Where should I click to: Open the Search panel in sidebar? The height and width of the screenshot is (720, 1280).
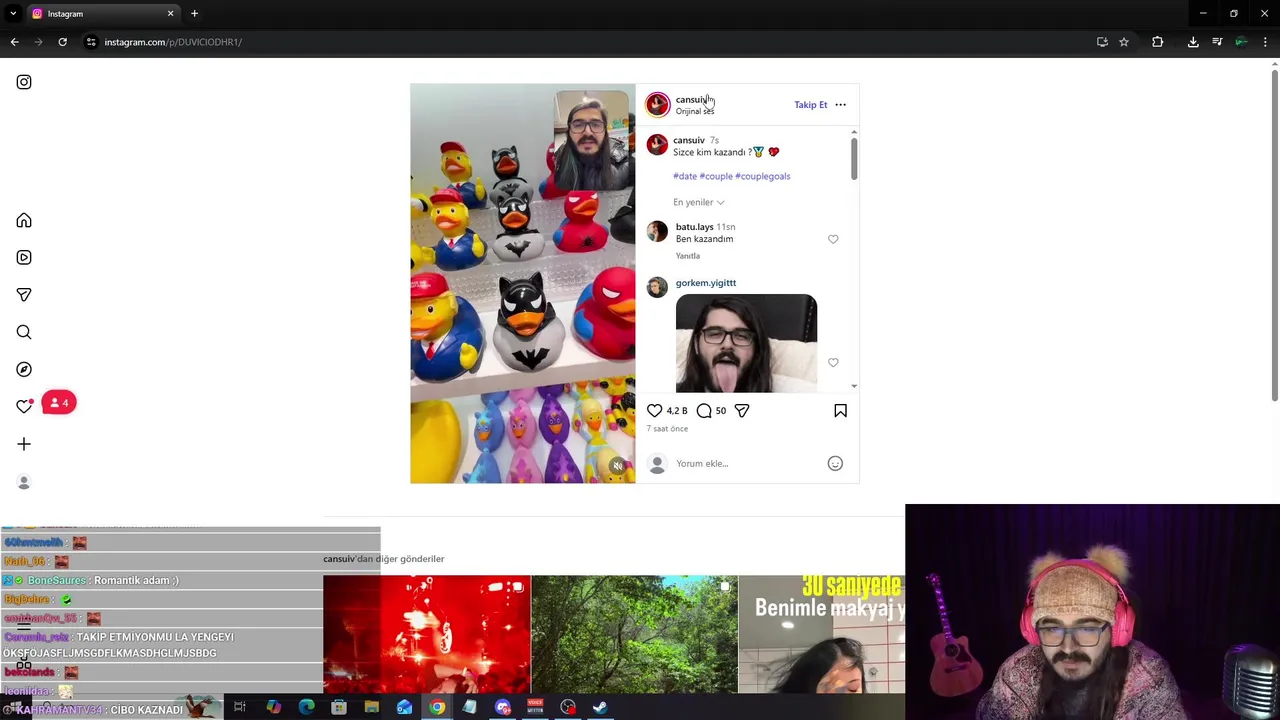point(24,332)
